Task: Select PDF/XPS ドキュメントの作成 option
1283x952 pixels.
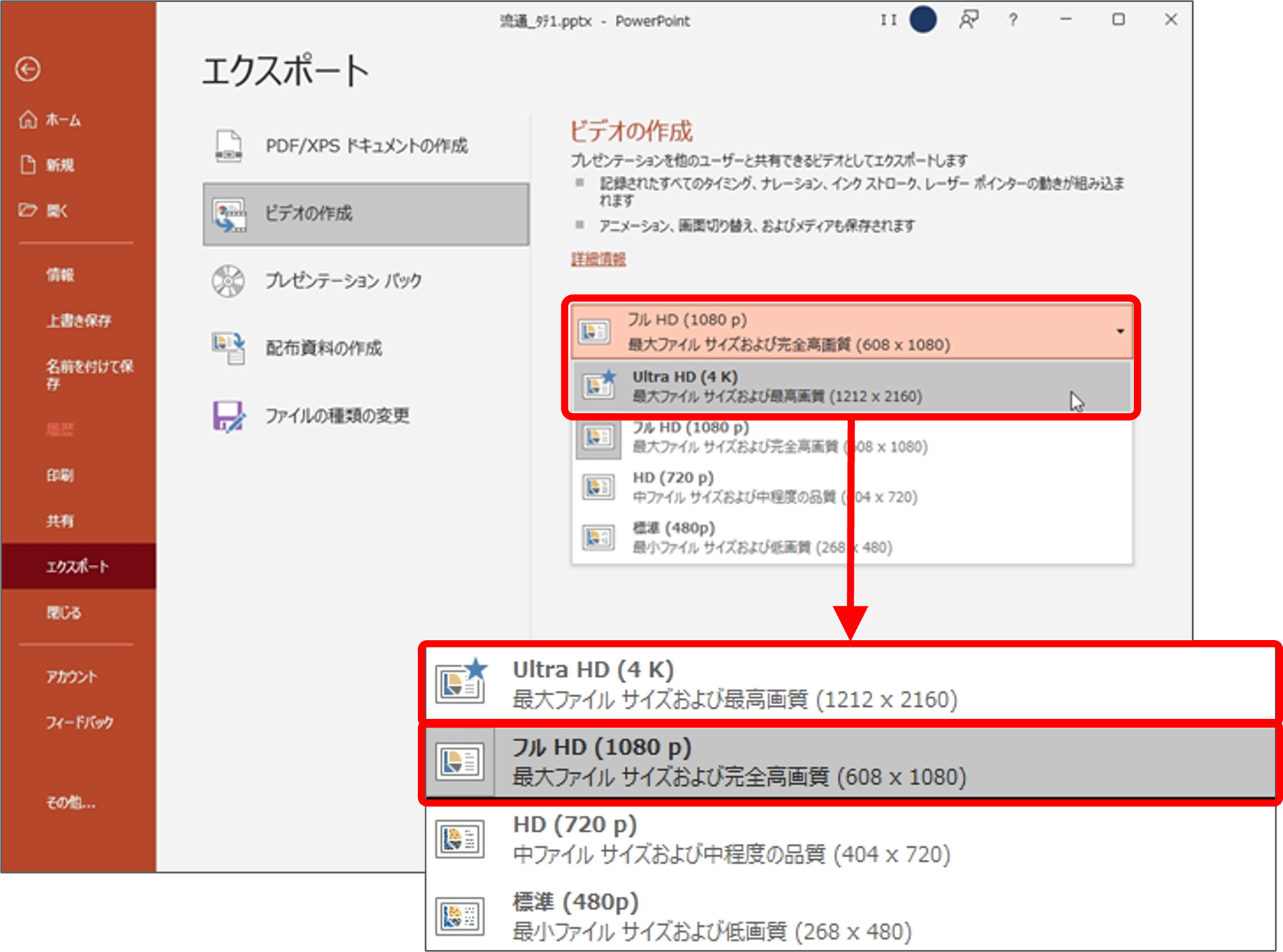Action: click(x=365, y=145)
